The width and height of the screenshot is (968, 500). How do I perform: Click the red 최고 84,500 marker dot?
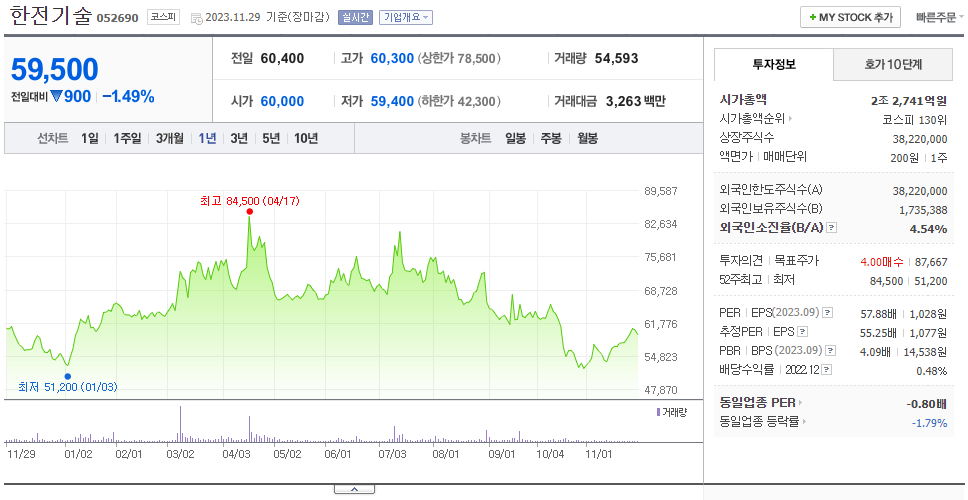coord(249,212)
